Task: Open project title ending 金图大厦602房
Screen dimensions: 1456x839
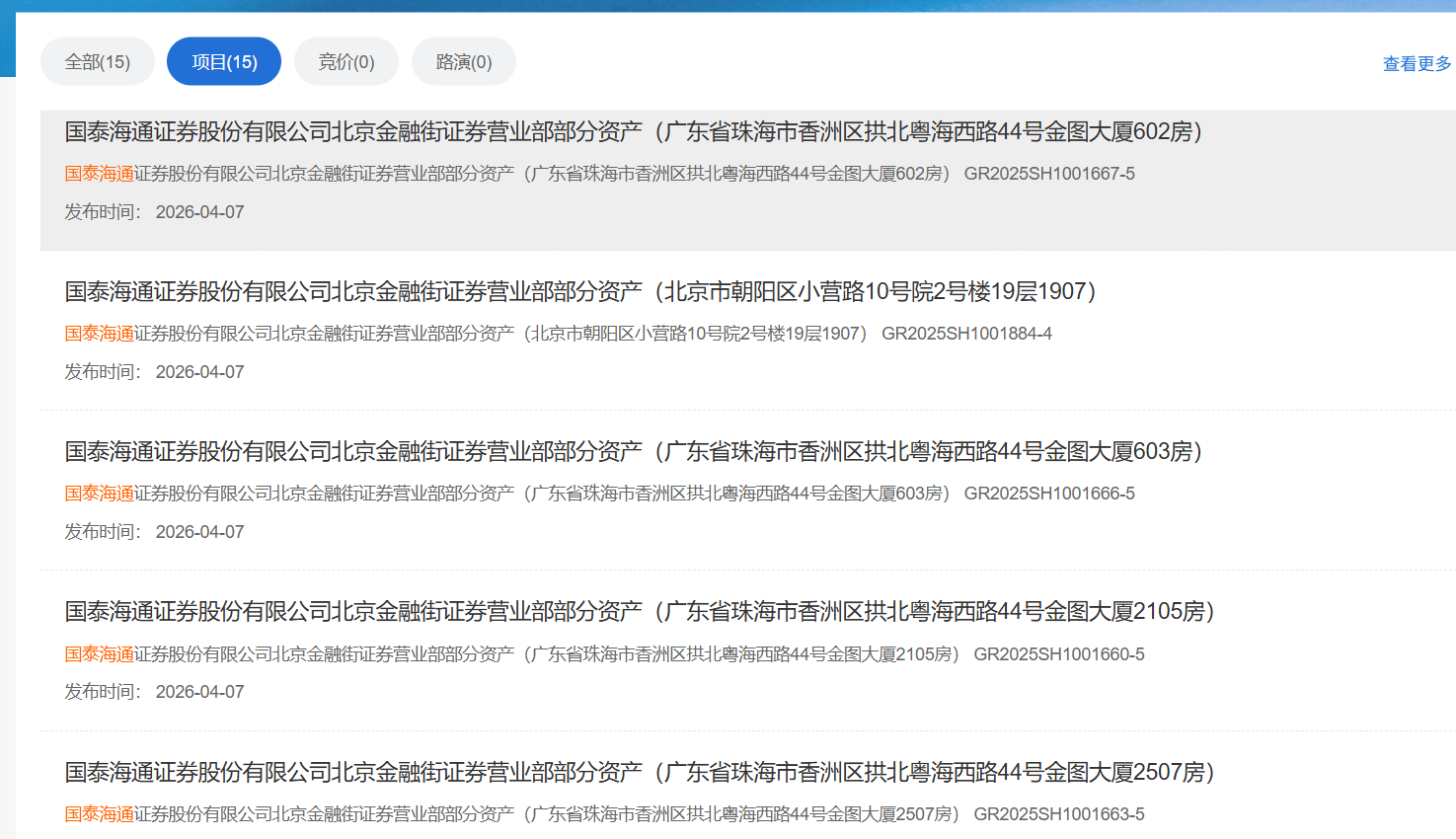Action: [635, 131]
